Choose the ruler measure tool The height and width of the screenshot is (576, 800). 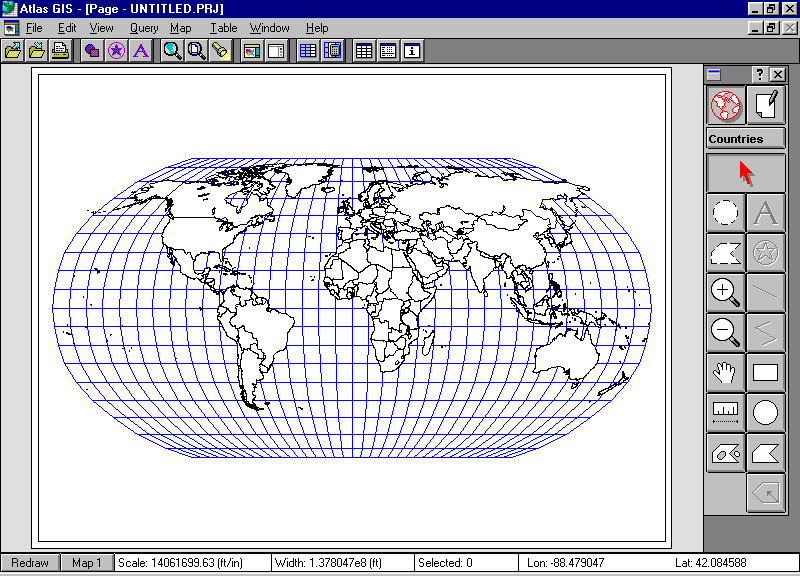[725, 412]
